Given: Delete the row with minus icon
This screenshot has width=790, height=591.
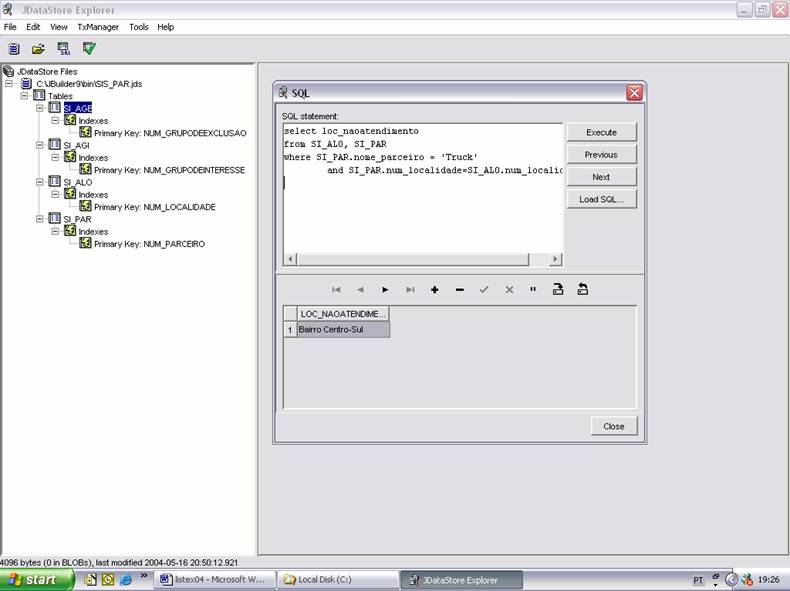Looking at the screenshot, I should 459,290.
